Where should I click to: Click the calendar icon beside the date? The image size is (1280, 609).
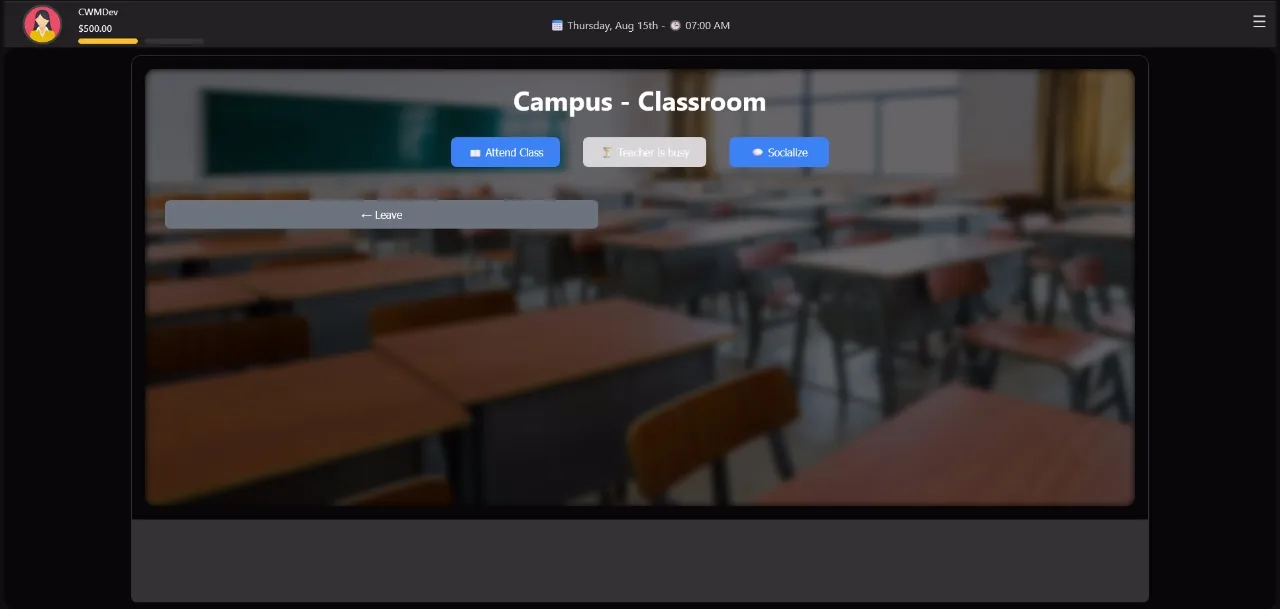pos(557,25)
